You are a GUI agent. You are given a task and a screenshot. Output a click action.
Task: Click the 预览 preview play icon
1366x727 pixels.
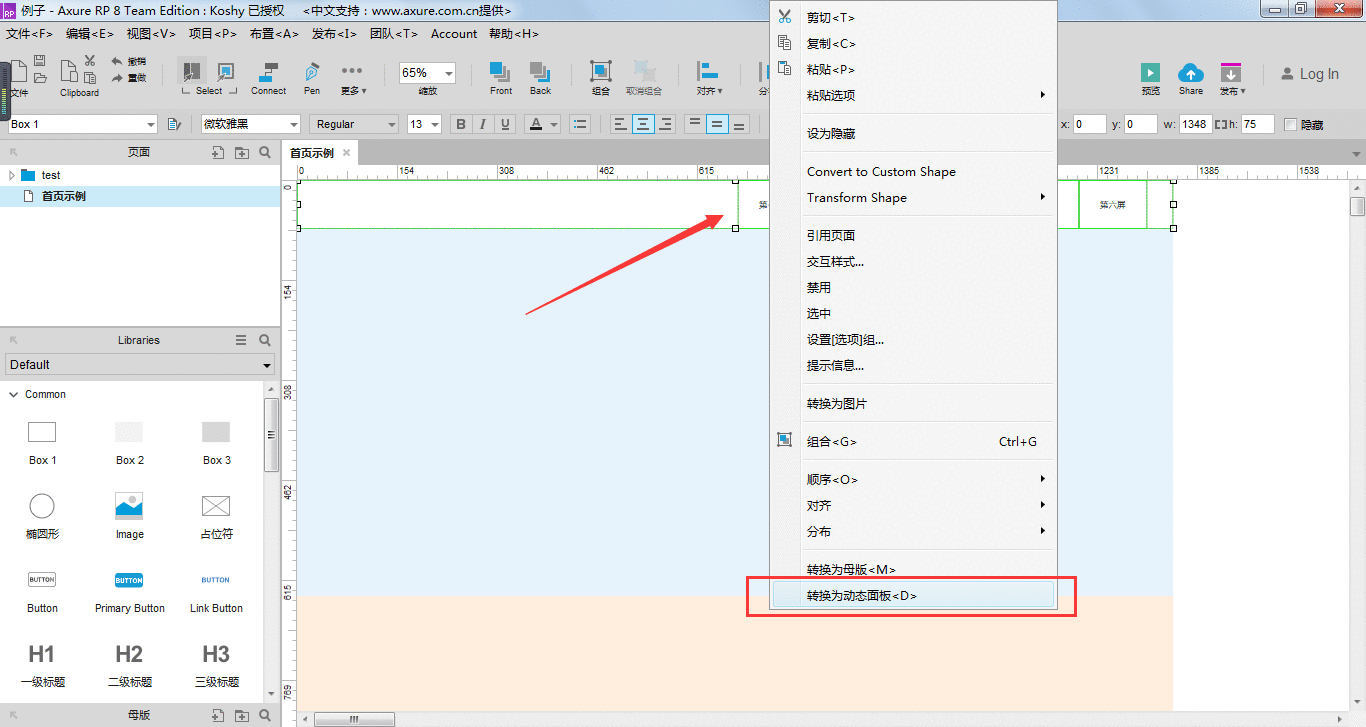click(x=1151, y=72)
